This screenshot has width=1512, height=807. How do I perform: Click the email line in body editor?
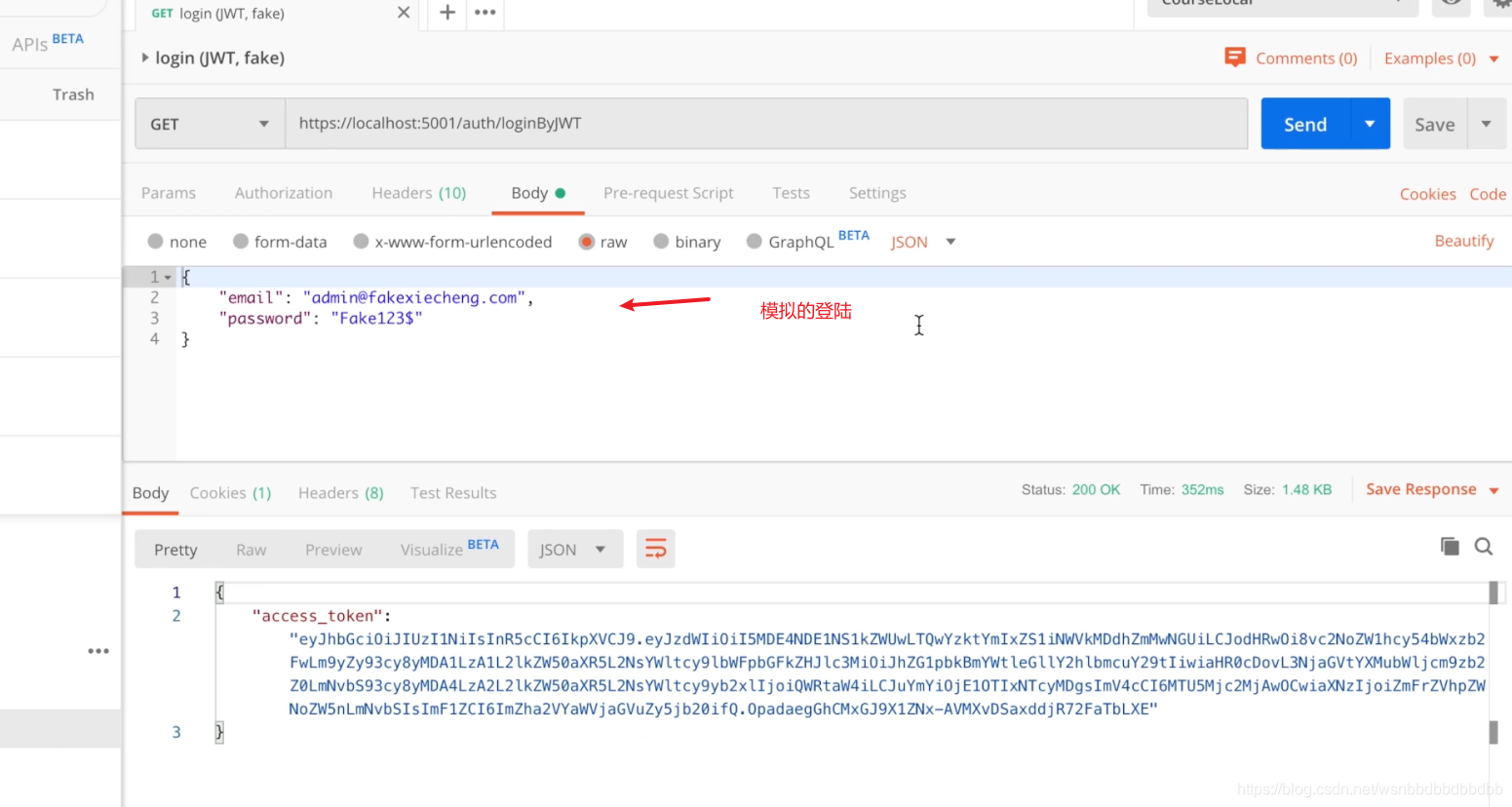tap(376, 298)
